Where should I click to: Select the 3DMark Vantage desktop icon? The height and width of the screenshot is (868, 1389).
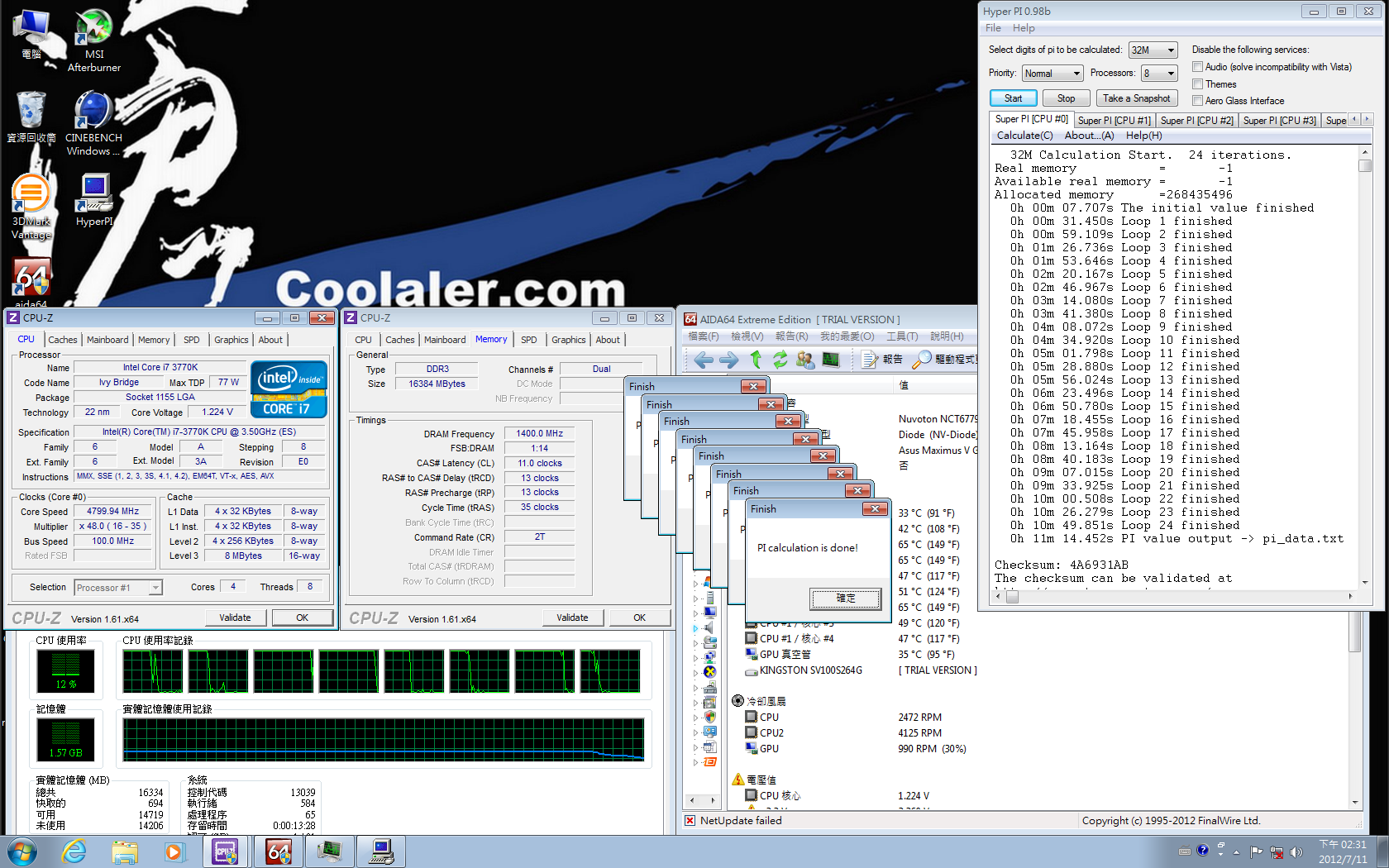pyautogui.click(x=31, y=207)
